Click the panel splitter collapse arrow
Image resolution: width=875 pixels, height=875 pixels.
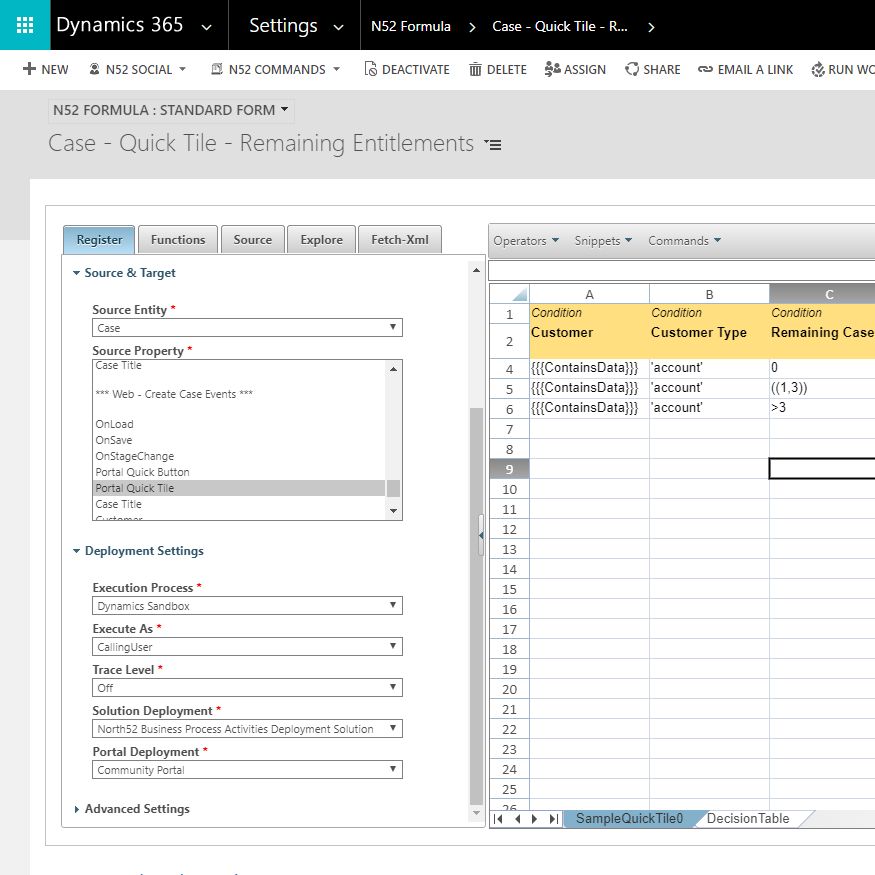(481, 535)
